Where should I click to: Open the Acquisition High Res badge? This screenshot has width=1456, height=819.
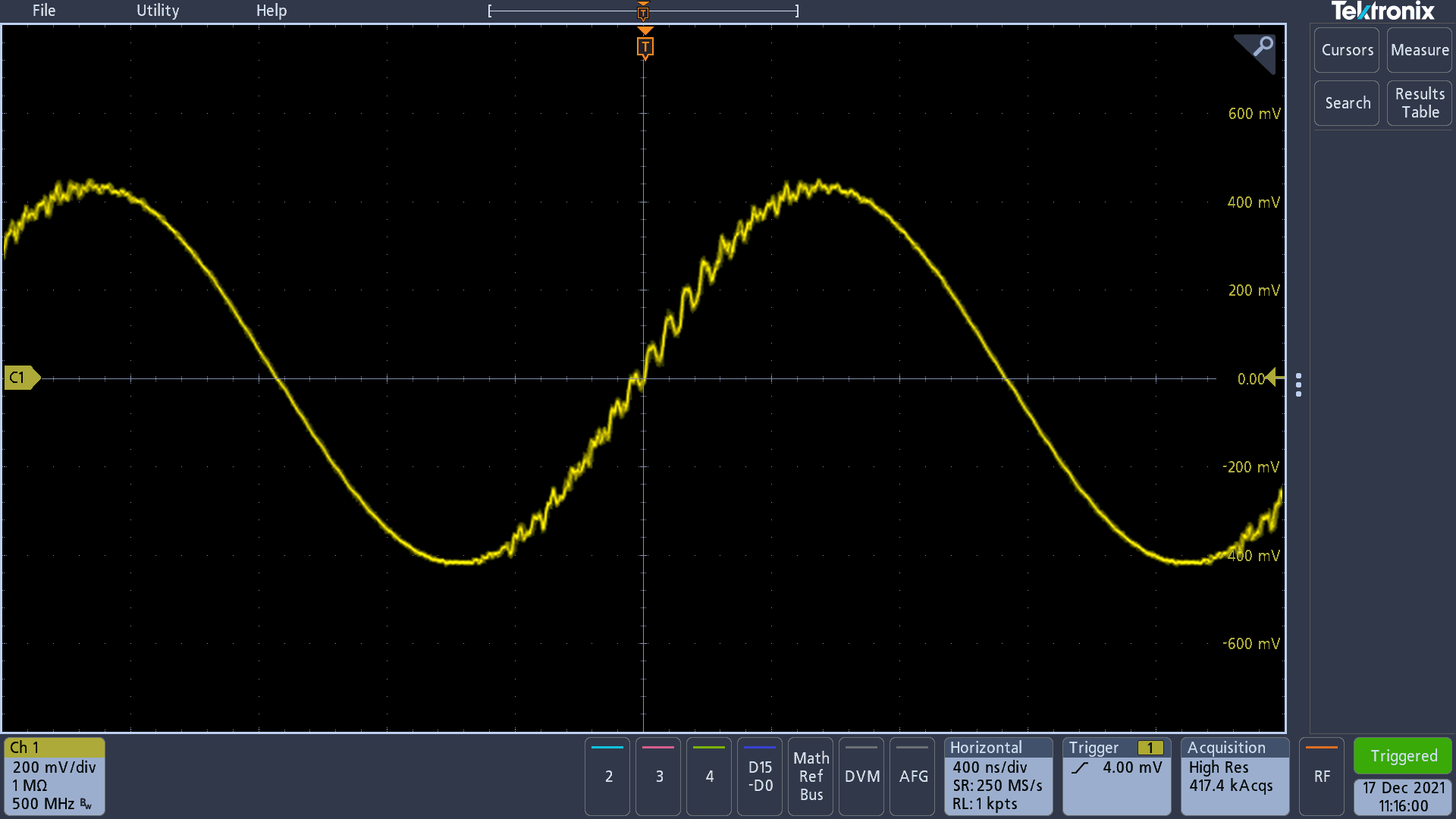1234,775
